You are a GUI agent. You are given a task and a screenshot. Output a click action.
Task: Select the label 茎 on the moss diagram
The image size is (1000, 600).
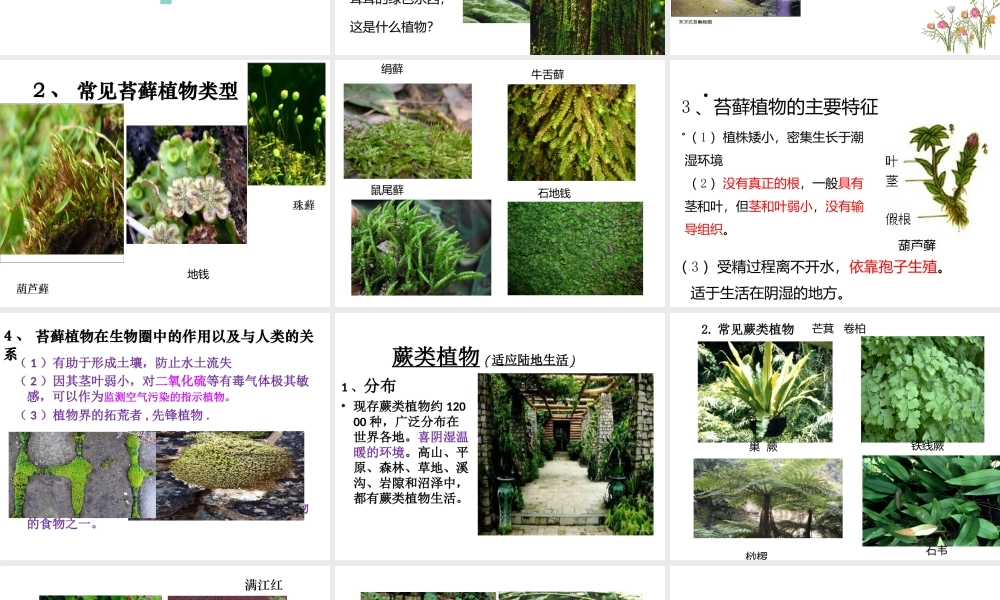(892, 181)
